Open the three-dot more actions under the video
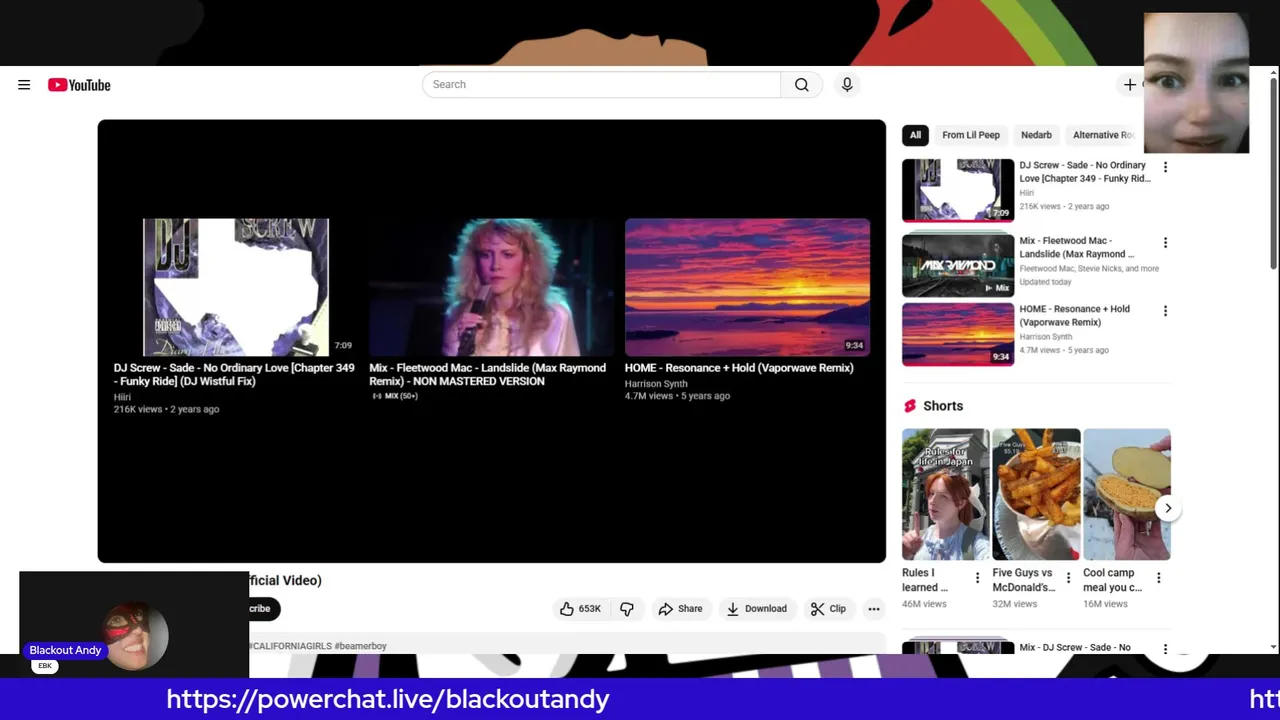Viewport: 1280px width, 720px height. [x=874, y=608]
